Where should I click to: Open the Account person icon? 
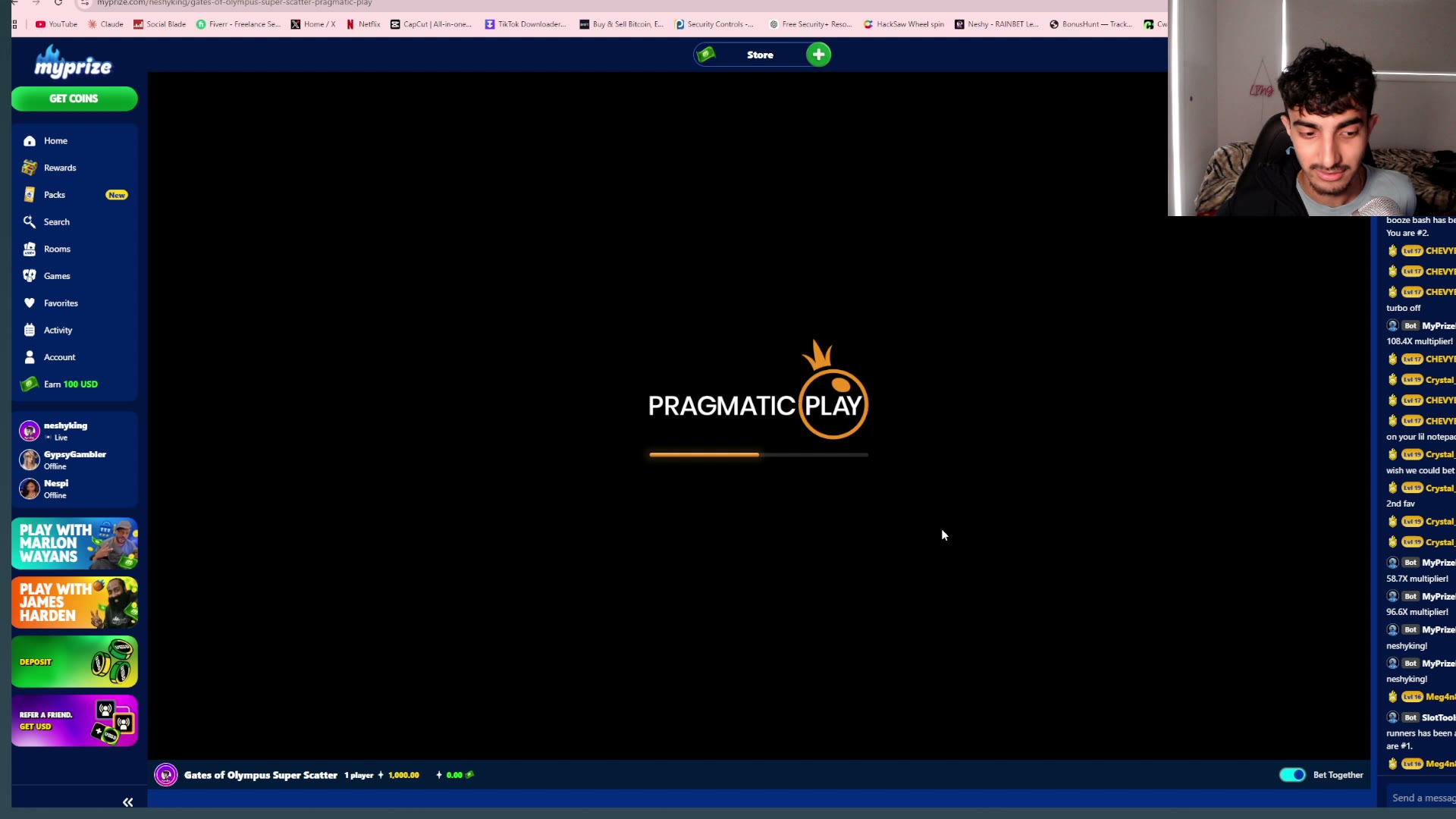tap(30, 357)
